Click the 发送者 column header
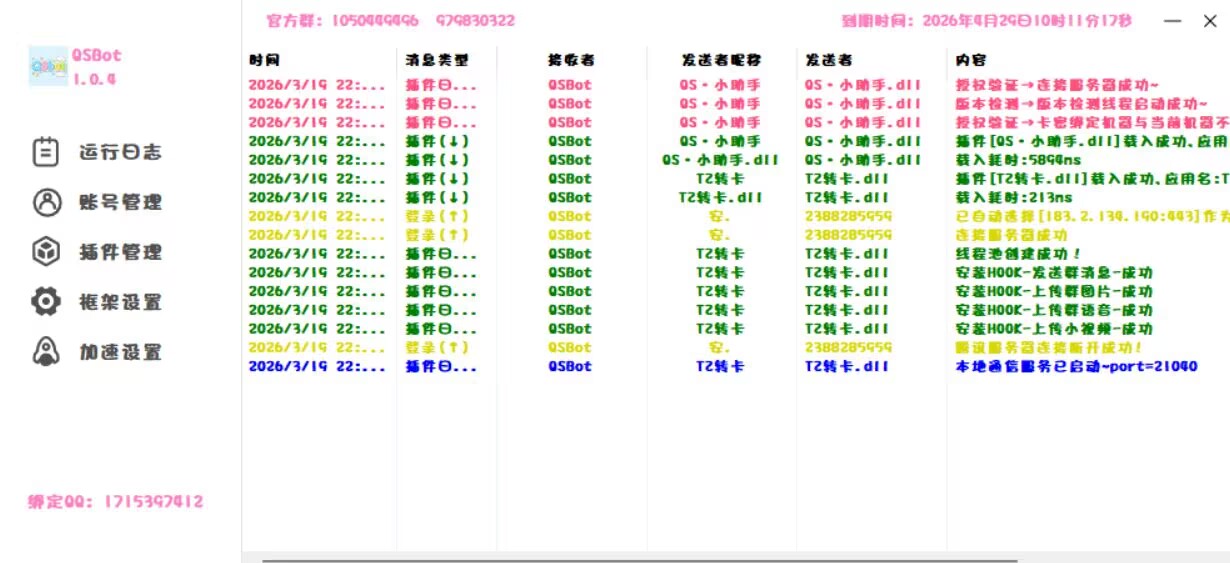Viewport: 1230px width, 563px height. (829, 60)
